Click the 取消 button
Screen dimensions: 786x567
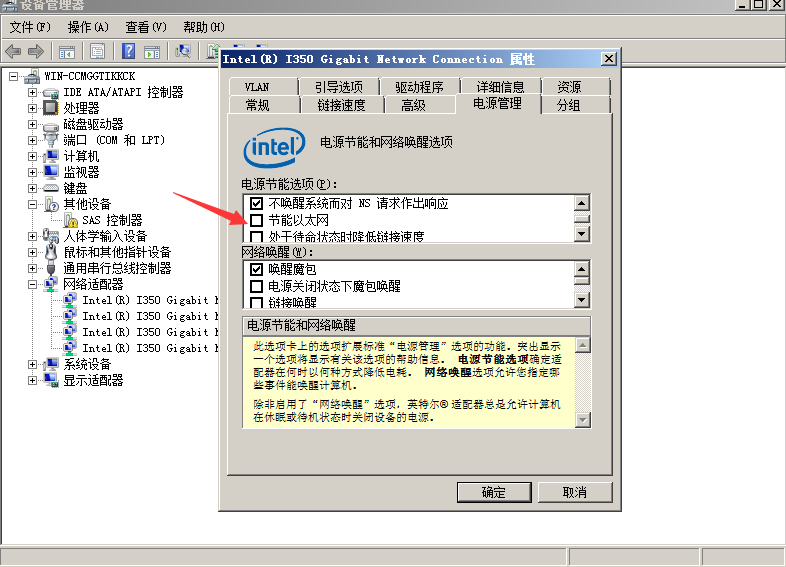click(575, 492)
